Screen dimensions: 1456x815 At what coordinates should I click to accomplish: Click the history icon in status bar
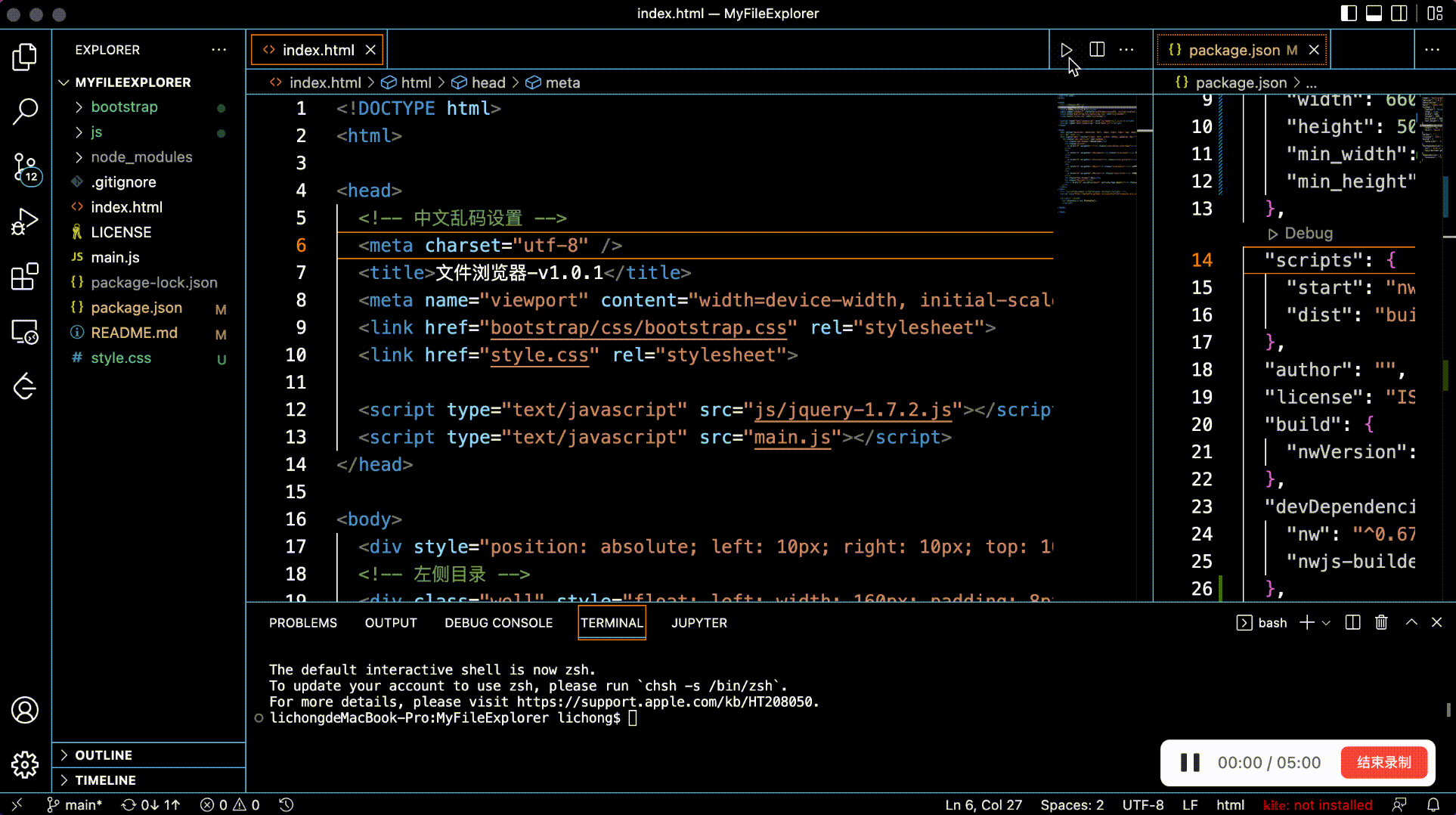pyautogui.click(x=286, y=804)
